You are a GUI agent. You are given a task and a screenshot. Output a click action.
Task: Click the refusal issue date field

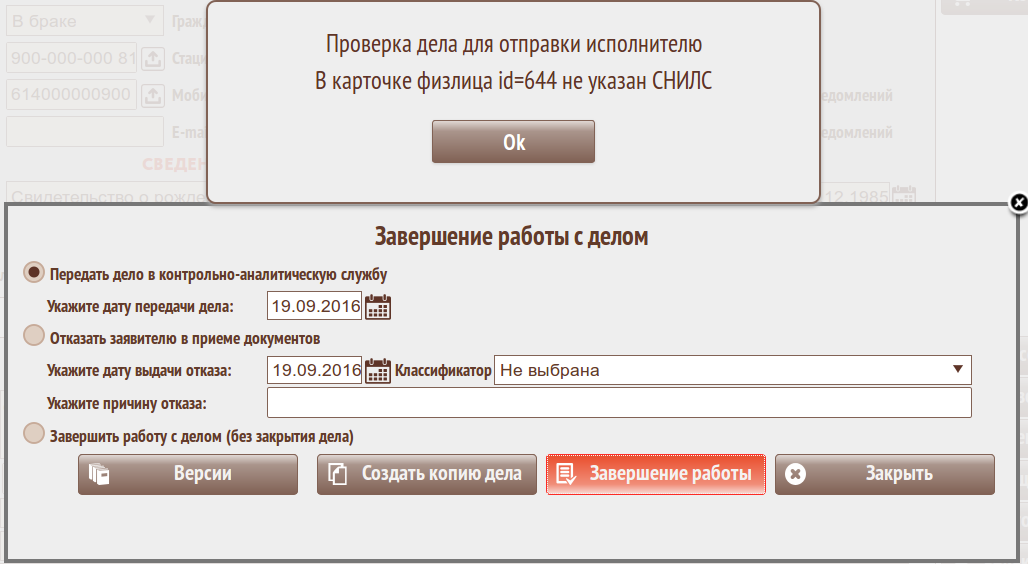point(314,371)
